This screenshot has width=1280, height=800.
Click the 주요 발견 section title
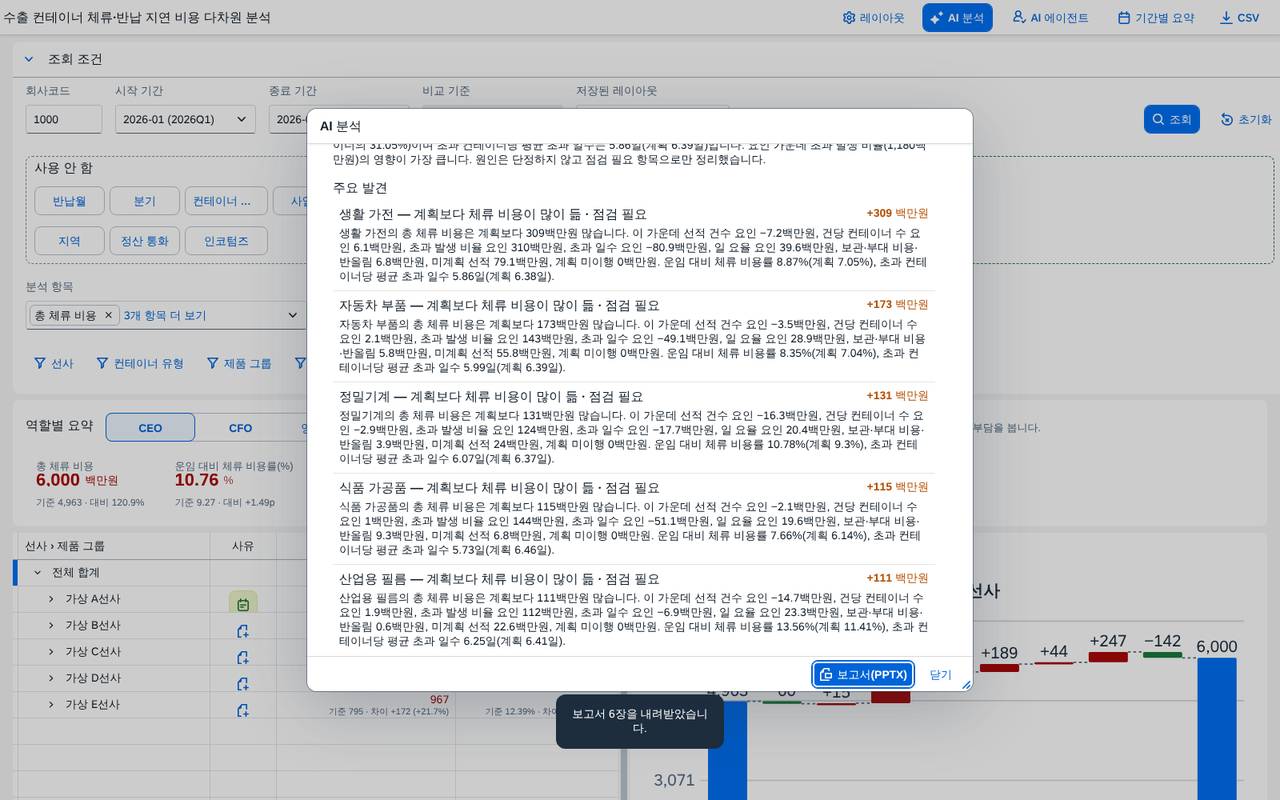pyautogui.click(x=360, y=187)
